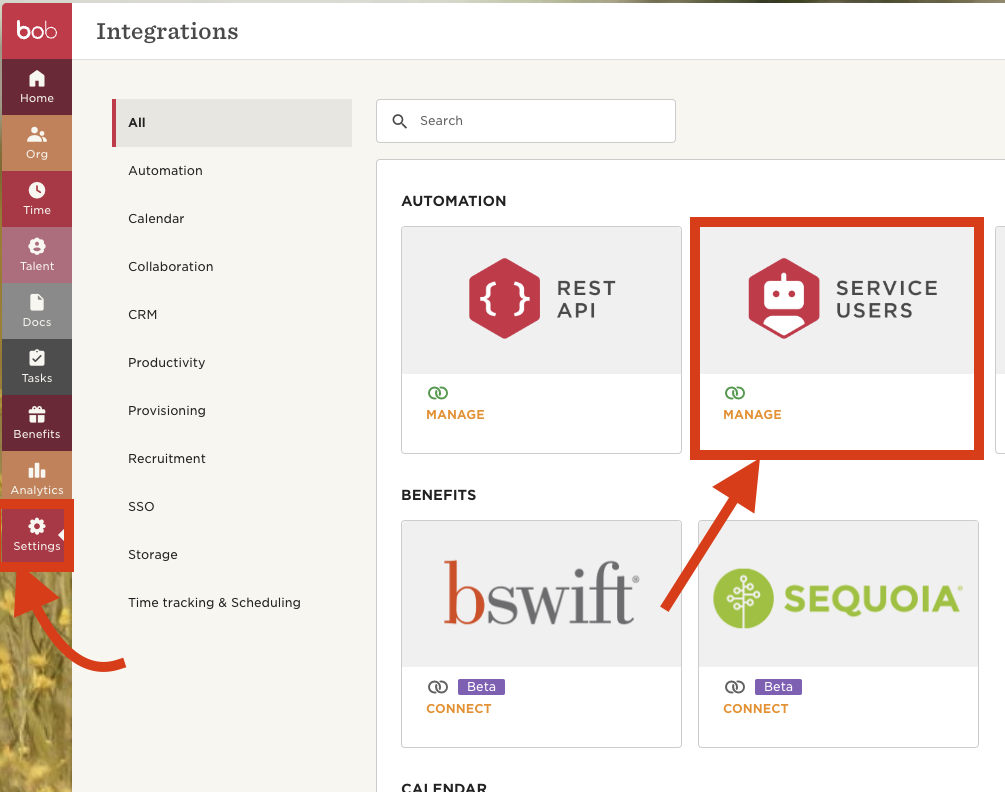Open the REST API integration tile
Screen dimensions: 1005x792
[x=541, y=299]
